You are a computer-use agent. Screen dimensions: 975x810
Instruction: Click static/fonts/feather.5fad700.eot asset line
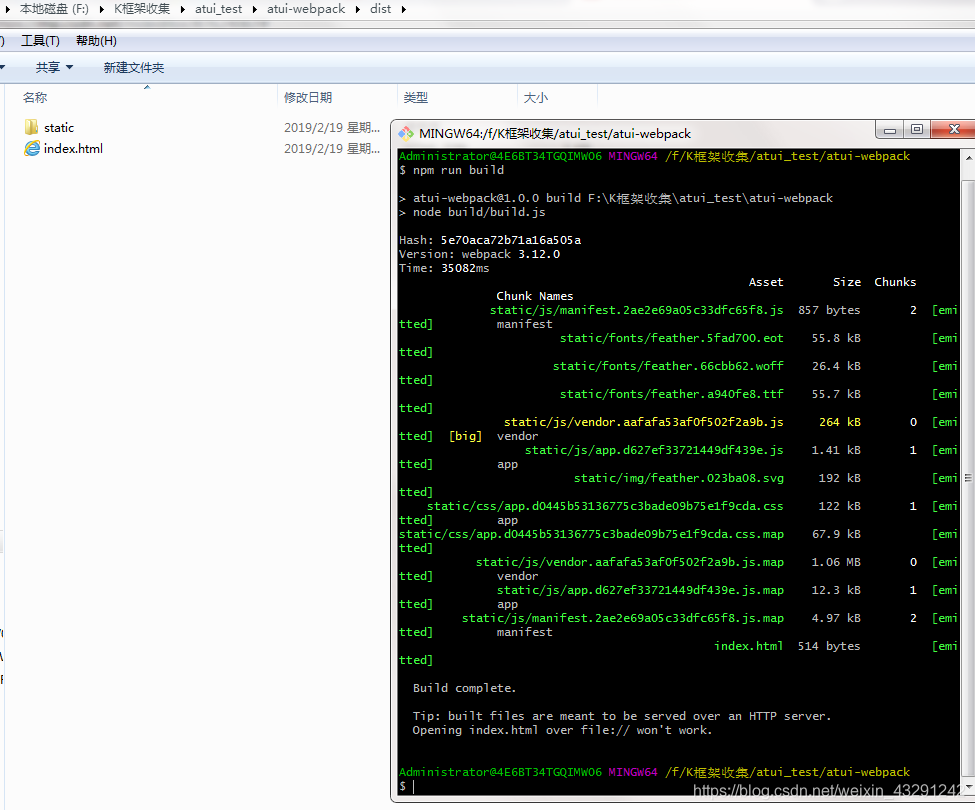(672, 338)
